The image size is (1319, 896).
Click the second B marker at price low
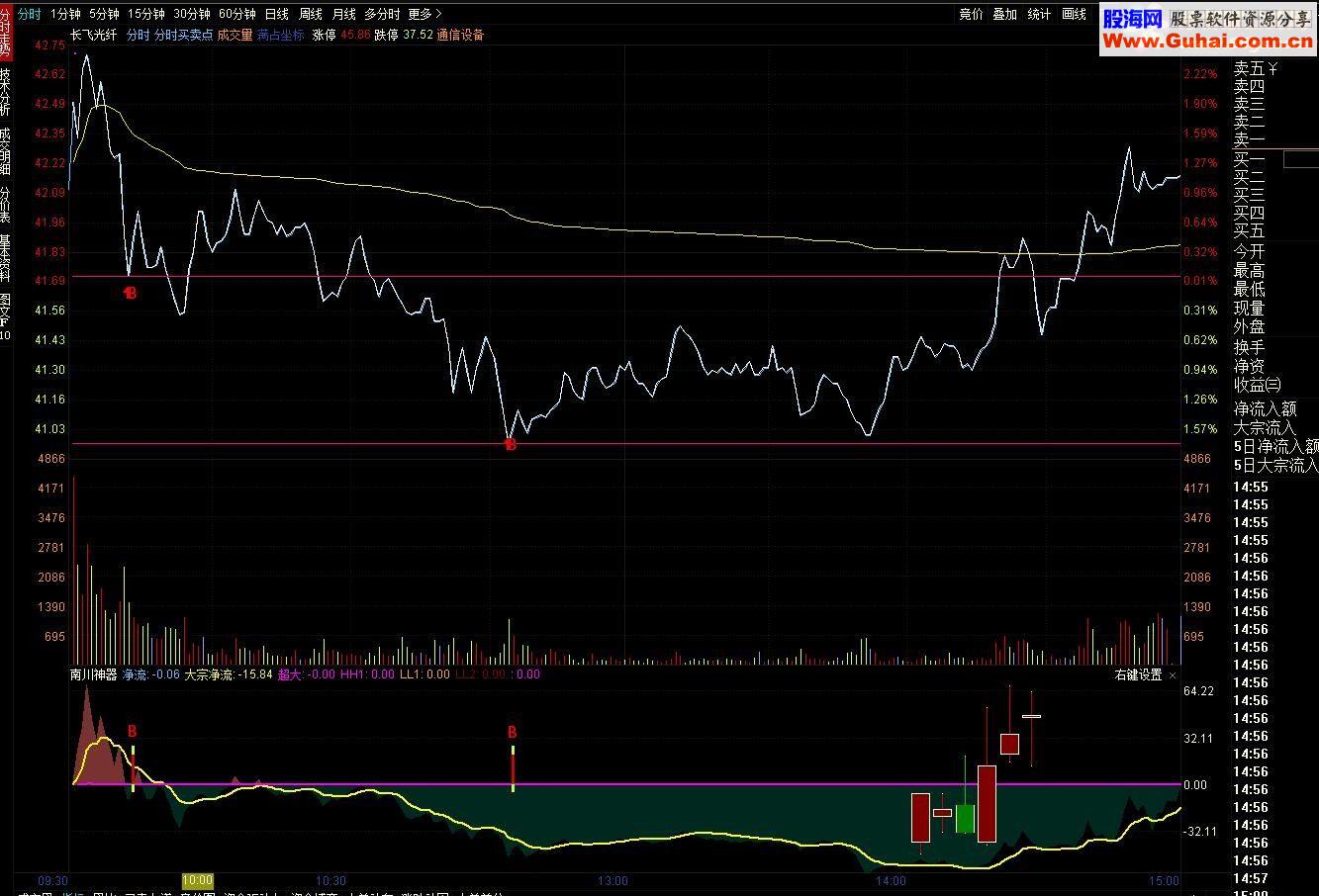click(x=510, y=445)
